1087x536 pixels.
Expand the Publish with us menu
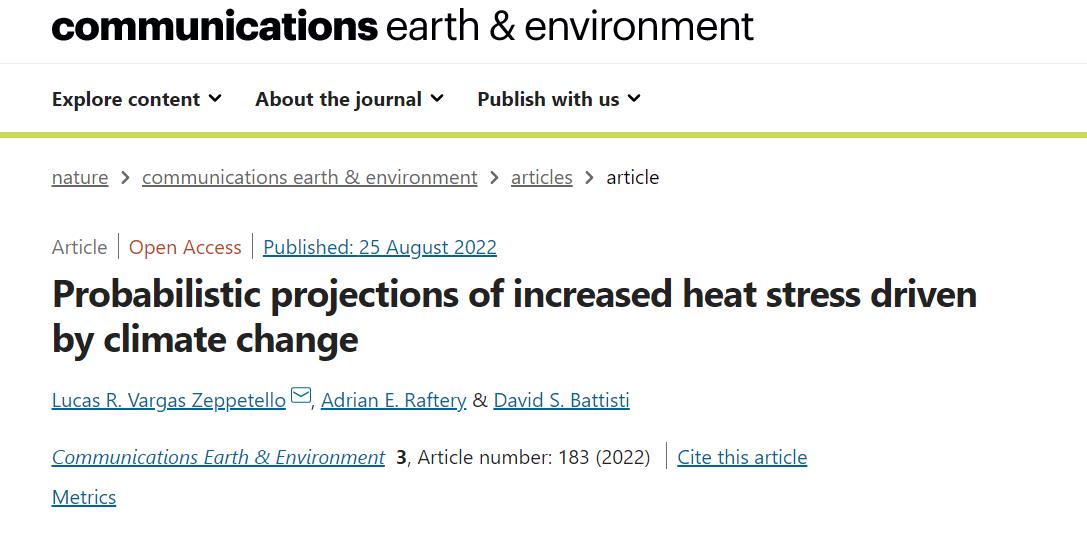click(558, 99)
